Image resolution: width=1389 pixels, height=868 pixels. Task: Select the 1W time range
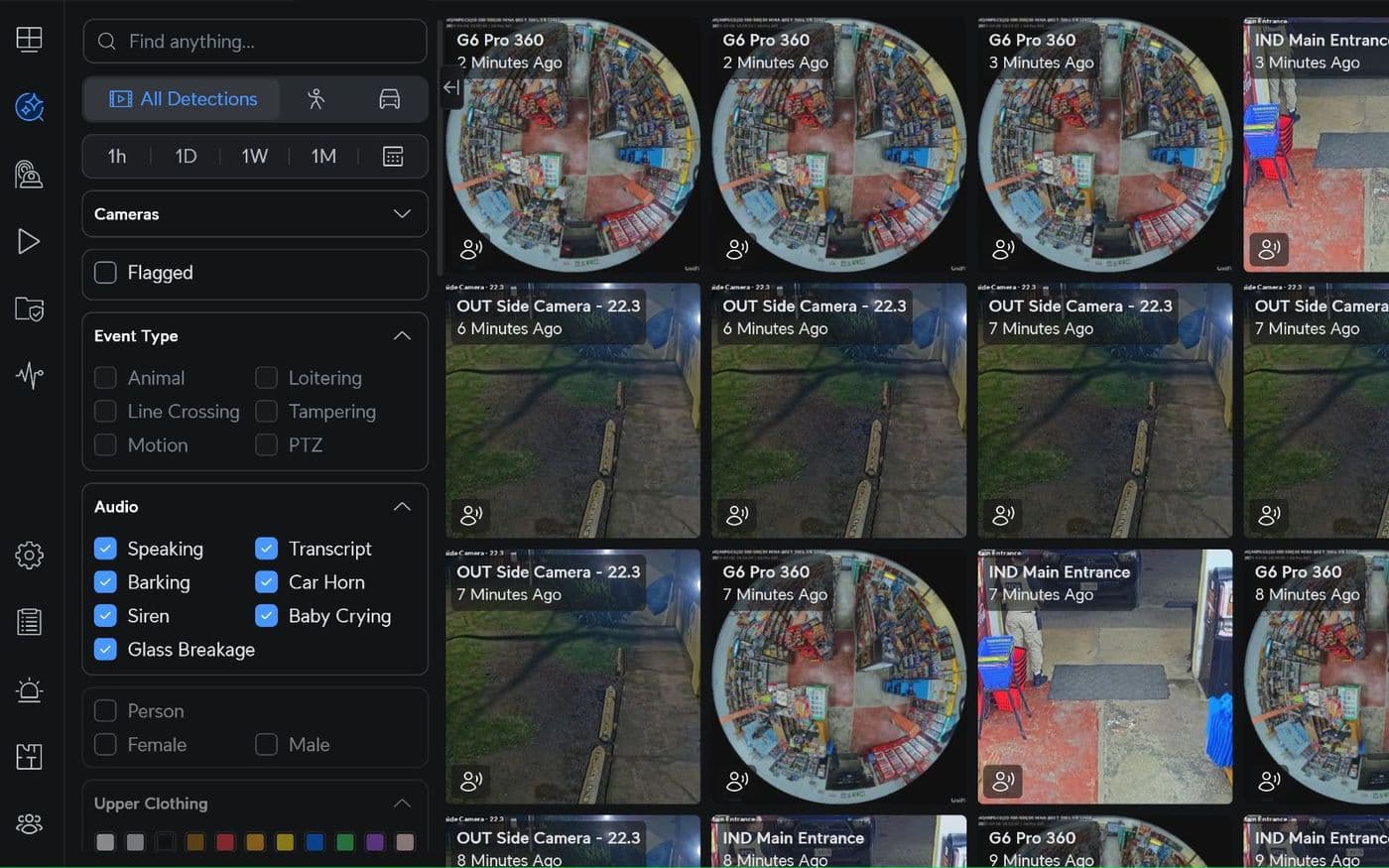tap(255, 156)
